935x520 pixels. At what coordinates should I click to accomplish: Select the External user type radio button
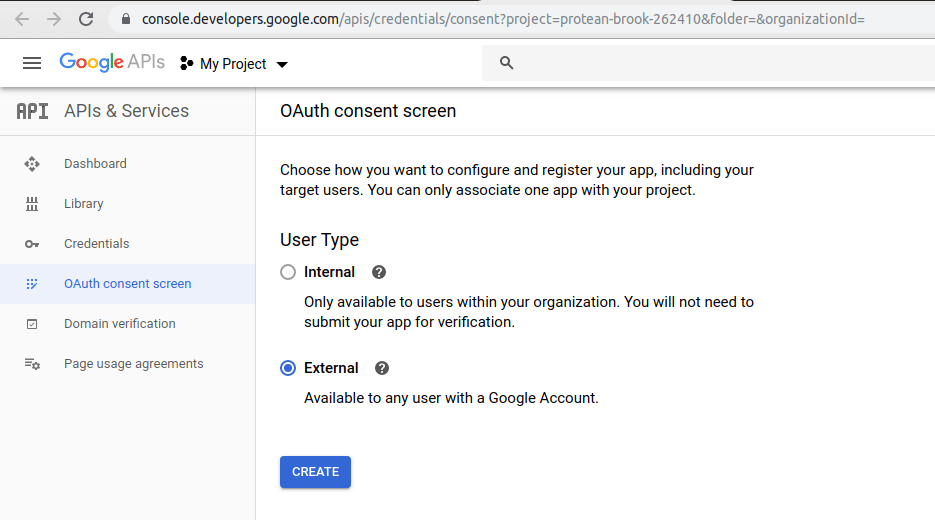pyautogui.click(x=288, y=368)
